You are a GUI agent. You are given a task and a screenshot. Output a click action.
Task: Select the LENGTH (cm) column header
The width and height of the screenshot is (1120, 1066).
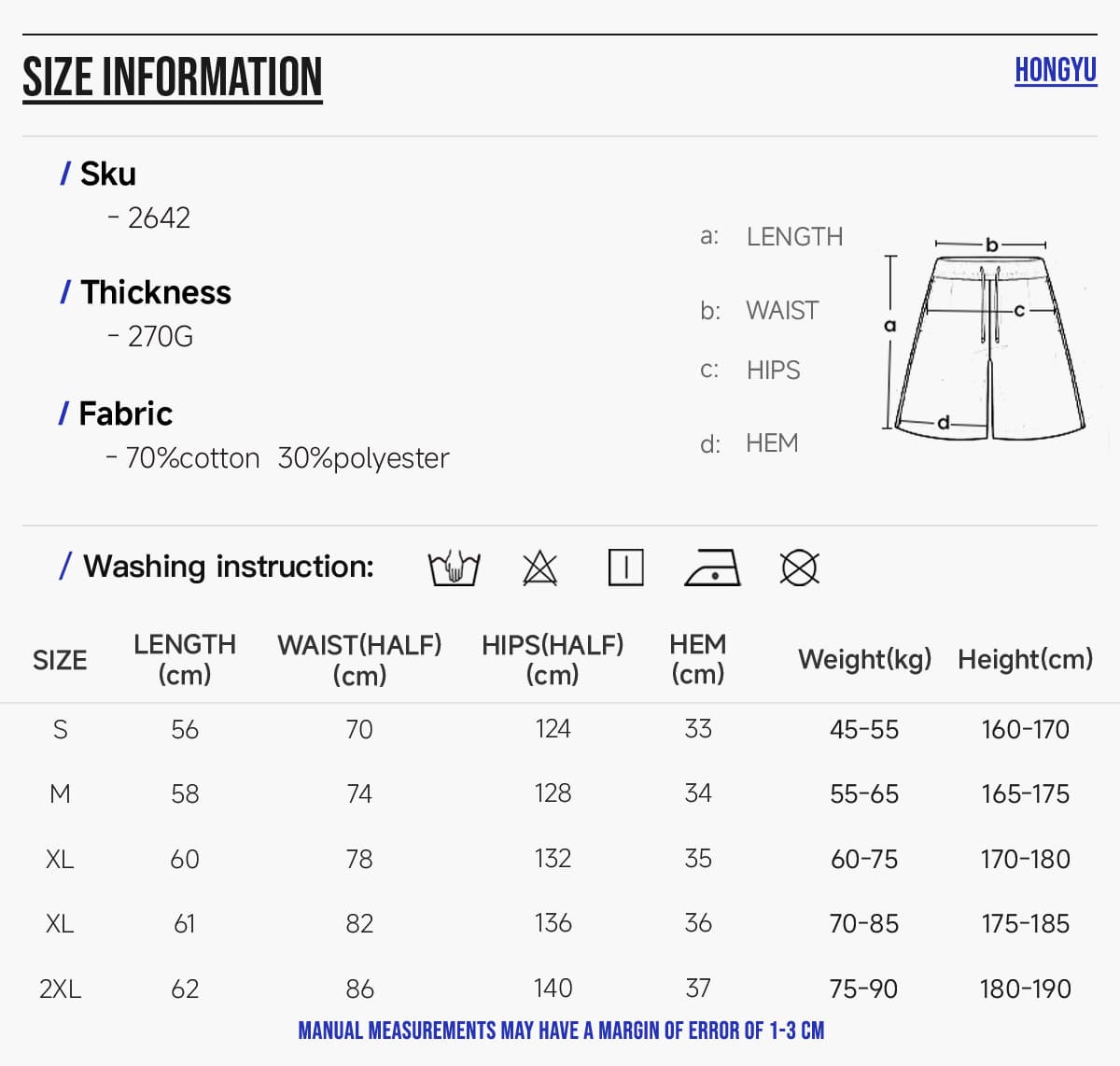tap(185, 659)
